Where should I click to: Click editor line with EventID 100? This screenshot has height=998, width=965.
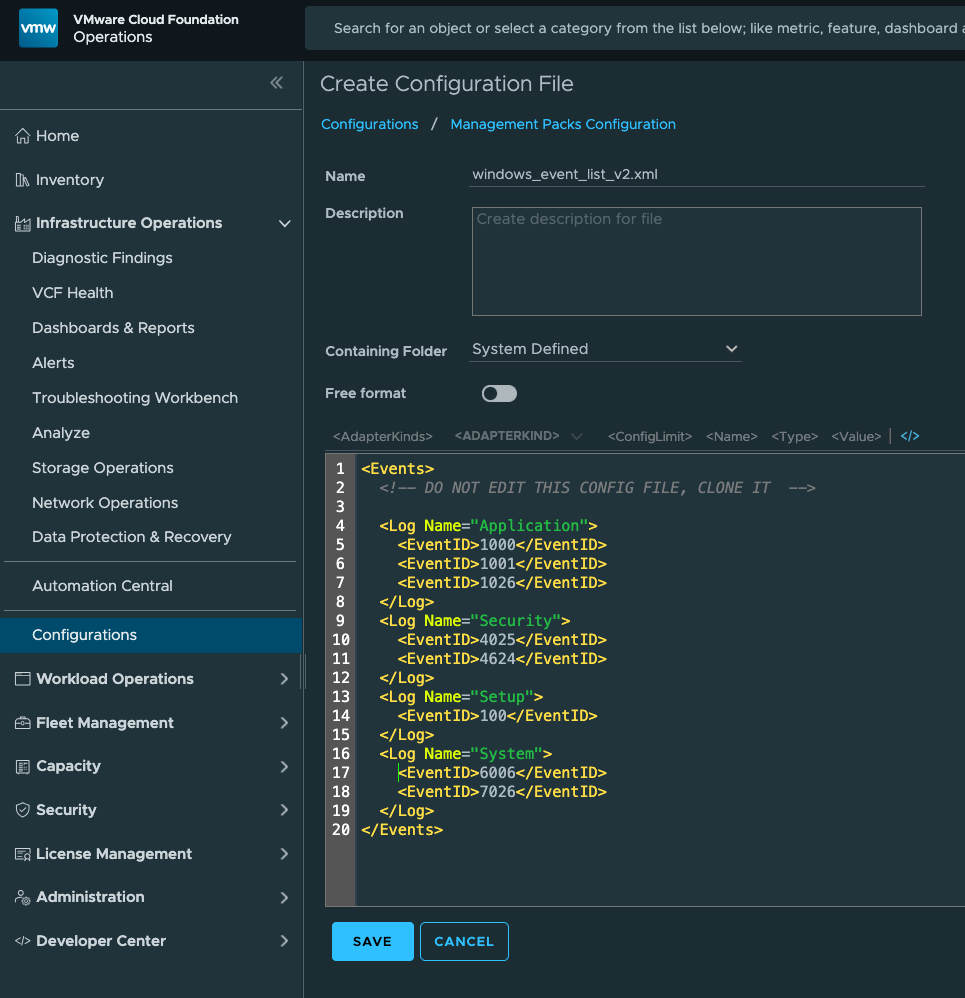(x=497, y=716)
